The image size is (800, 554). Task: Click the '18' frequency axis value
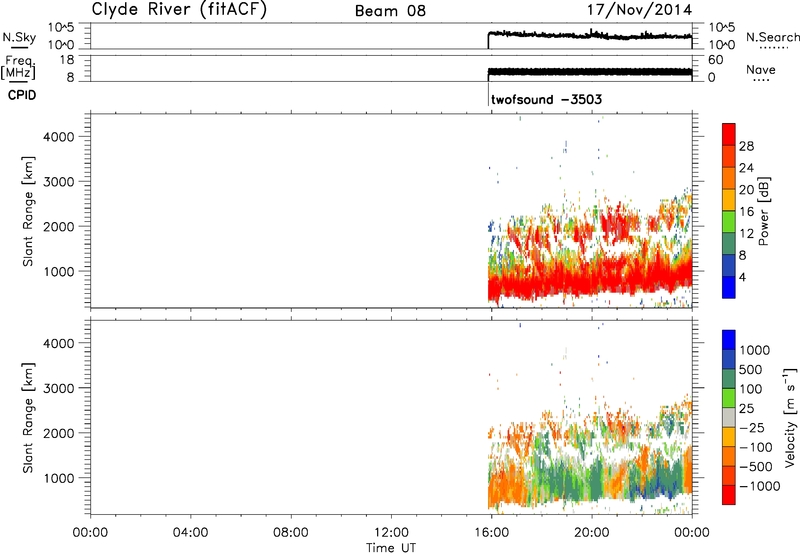click(68, 60)
